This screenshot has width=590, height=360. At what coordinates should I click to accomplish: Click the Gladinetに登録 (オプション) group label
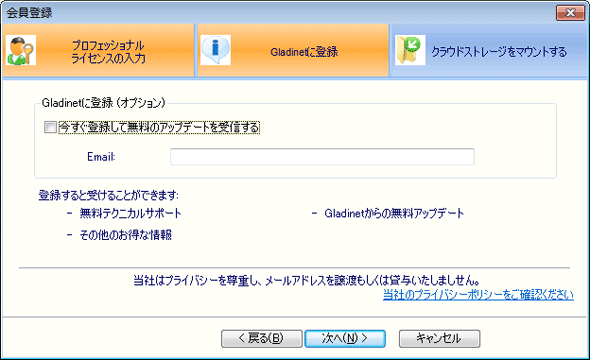click(103, 103)
